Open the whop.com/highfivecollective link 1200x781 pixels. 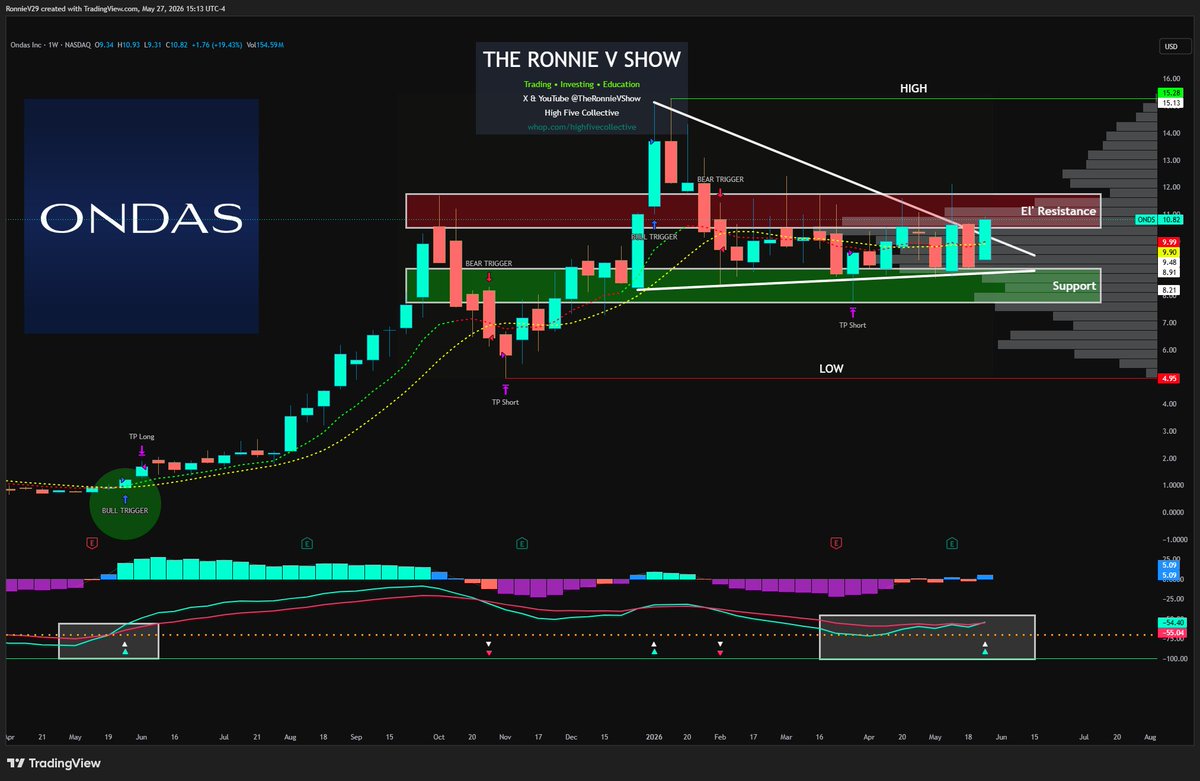[580, 126]
